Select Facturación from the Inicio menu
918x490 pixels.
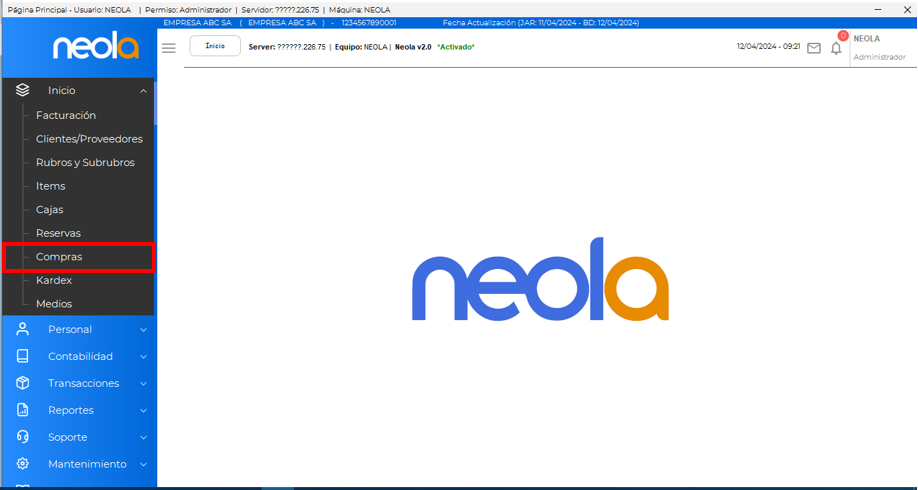(x=66, y=116)
